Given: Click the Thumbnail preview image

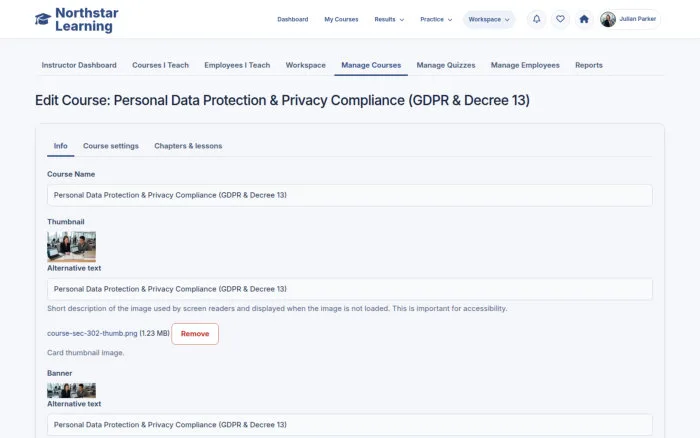Looking at the screenshot, I should pos(71,246).
